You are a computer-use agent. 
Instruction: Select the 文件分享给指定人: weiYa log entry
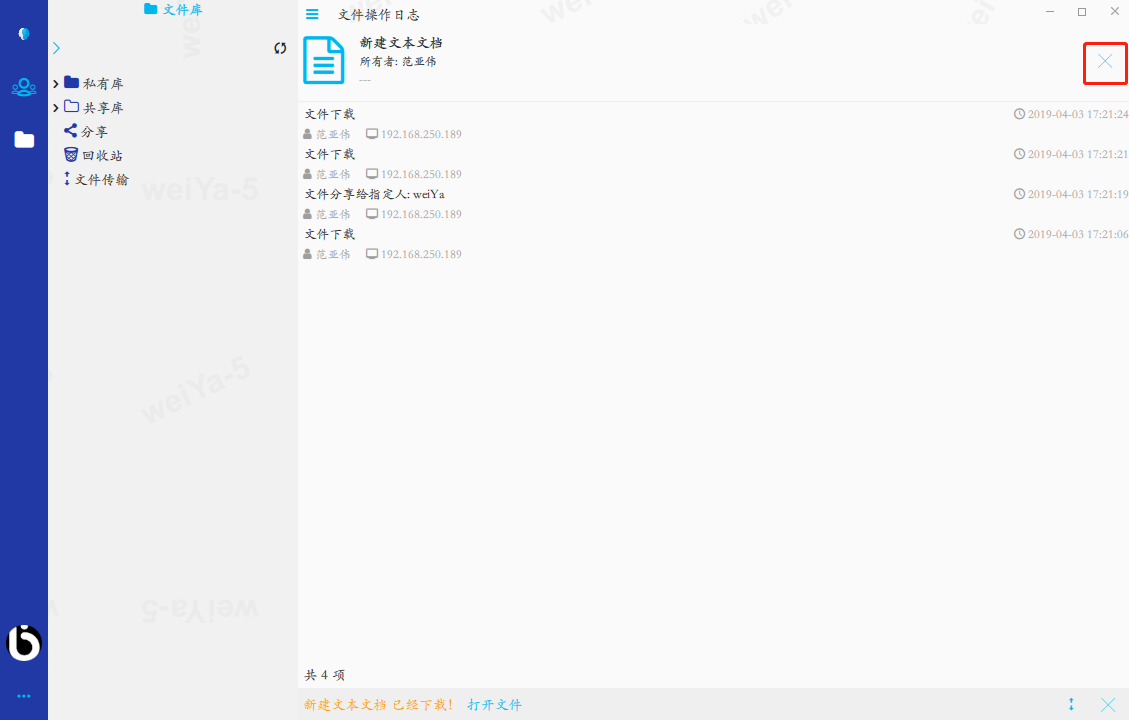374,194
